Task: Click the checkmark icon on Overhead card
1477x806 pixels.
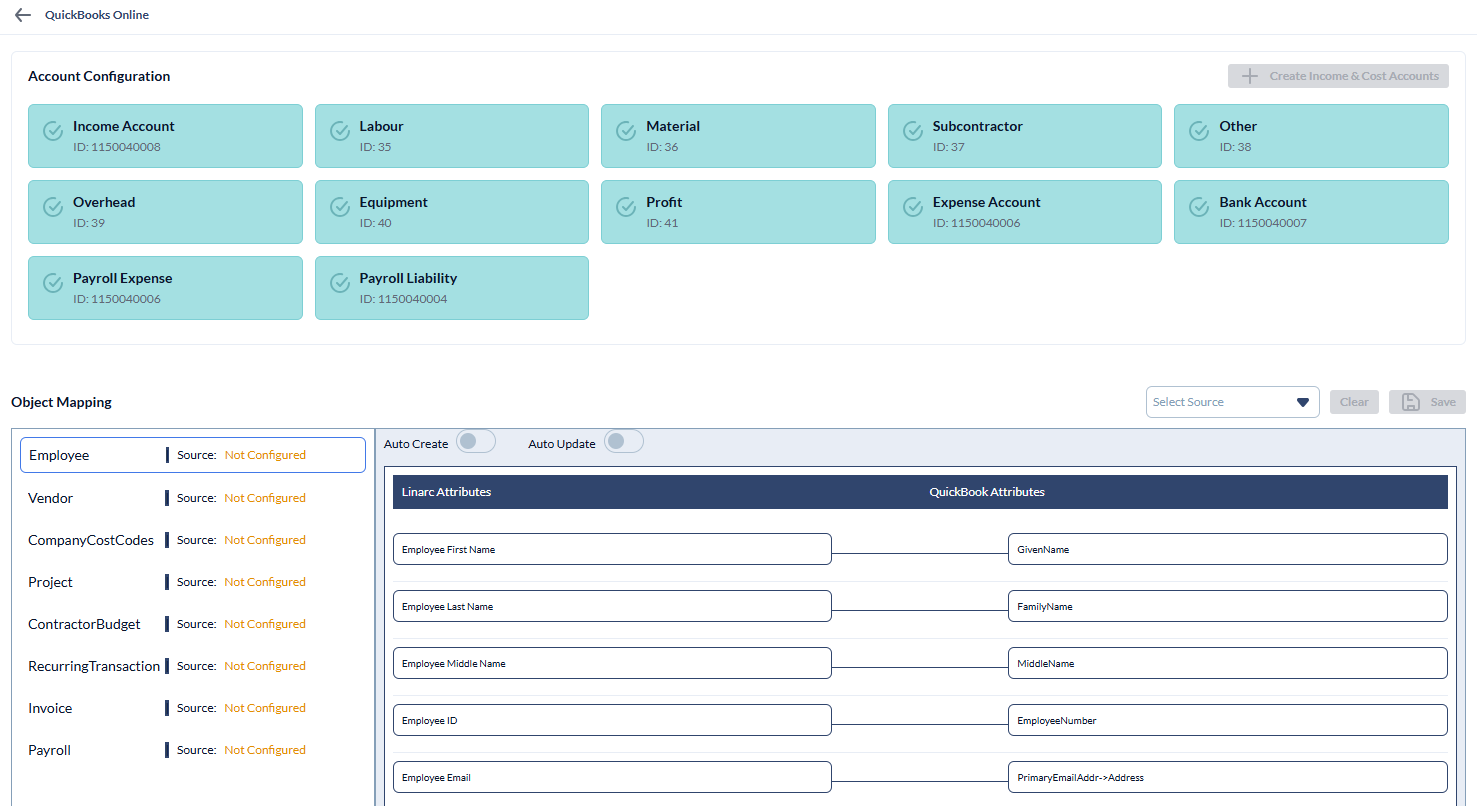Action: click(53, 207)
